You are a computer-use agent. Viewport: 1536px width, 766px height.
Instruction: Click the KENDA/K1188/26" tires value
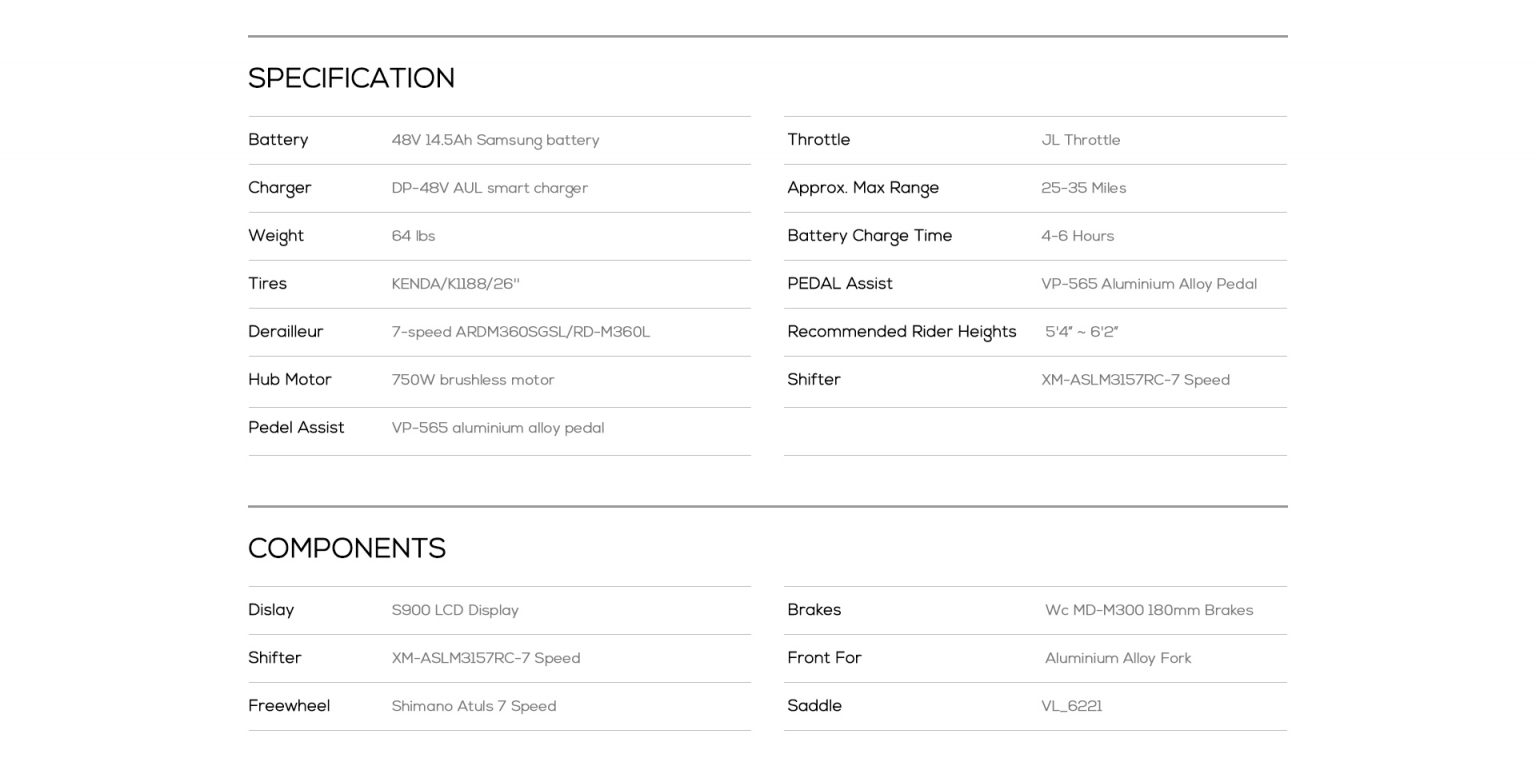click(x=455, y=284)
